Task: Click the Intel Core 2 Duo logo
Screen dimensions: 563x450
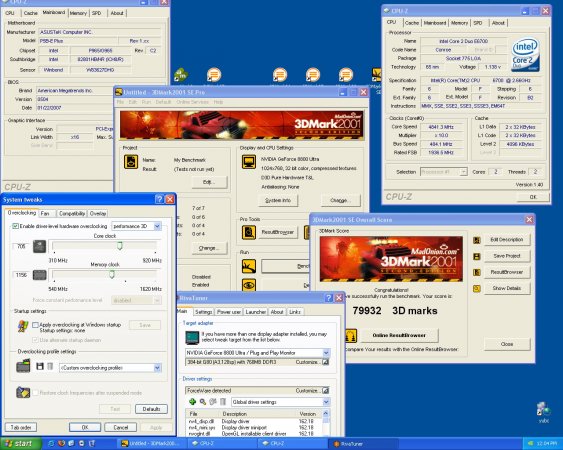Action: (525, 54)
